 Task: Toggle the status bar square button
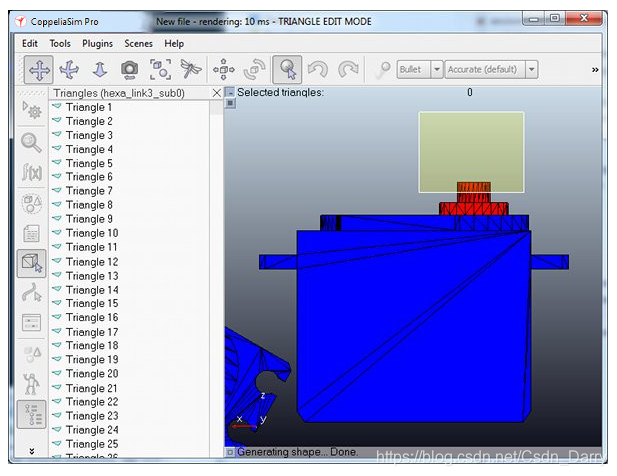[230, 452]
